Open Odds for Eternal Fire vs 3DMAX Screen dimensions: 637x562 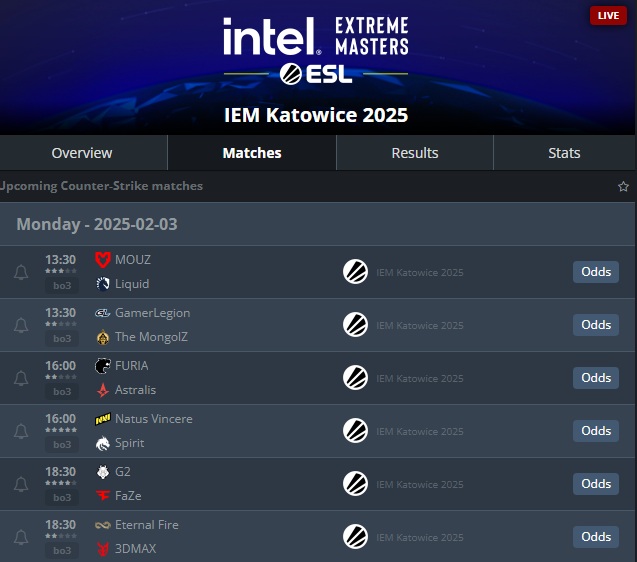(x=596, y=537)
